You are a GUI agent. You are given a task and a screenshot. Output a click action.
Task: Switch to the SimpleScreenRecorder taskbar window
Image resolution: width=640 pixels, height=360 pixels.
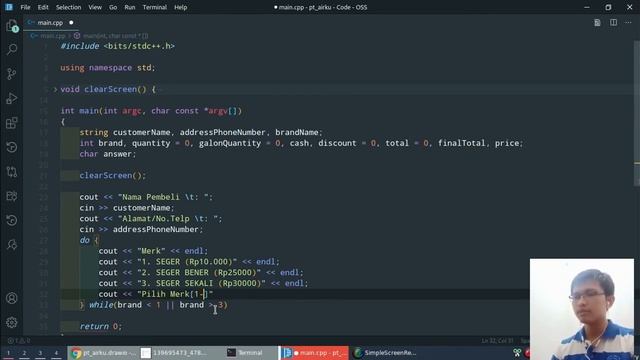click(x=386, y=353)
